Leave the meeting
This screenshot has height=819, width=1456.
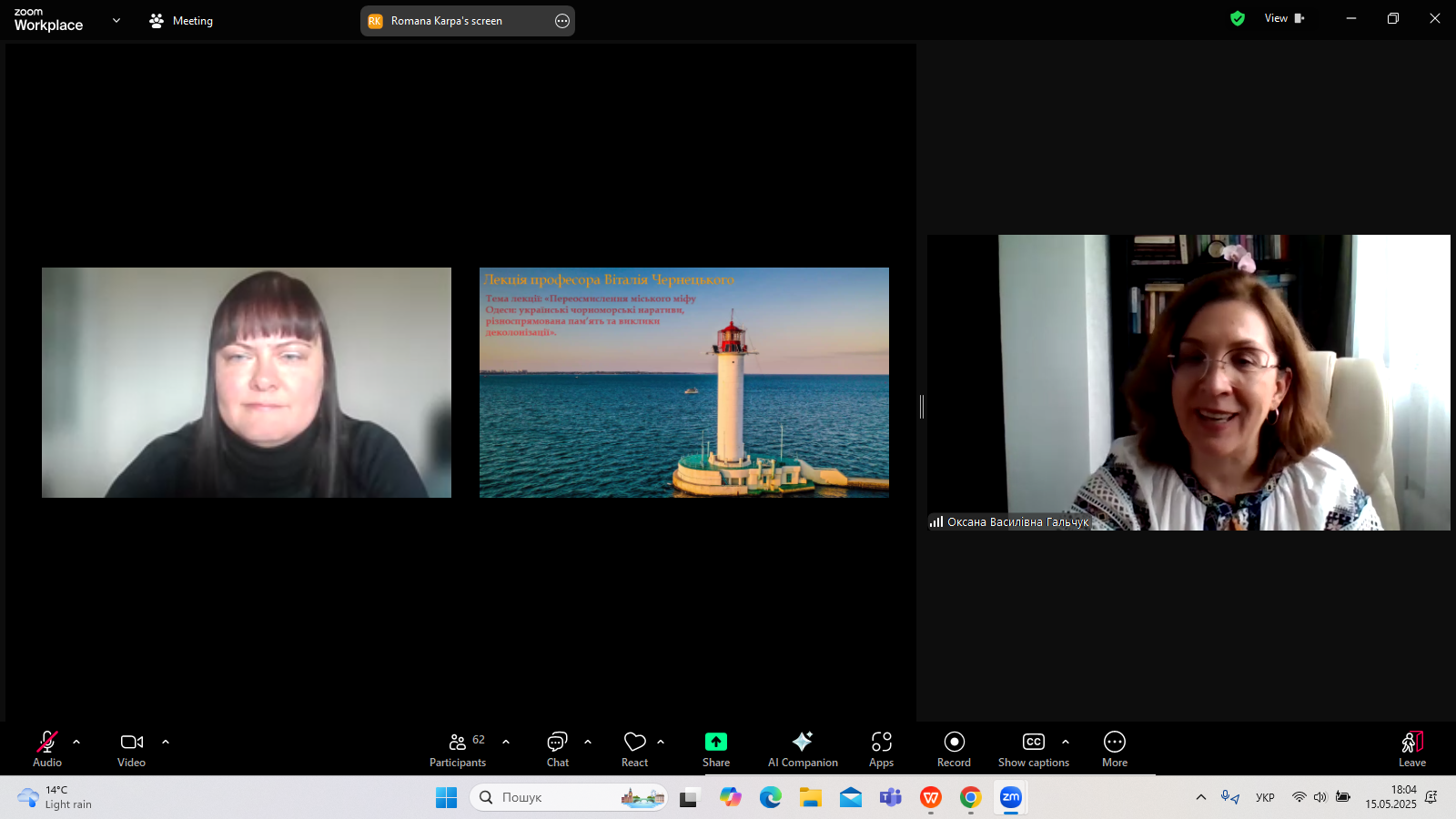click(x=1411, y=749)
